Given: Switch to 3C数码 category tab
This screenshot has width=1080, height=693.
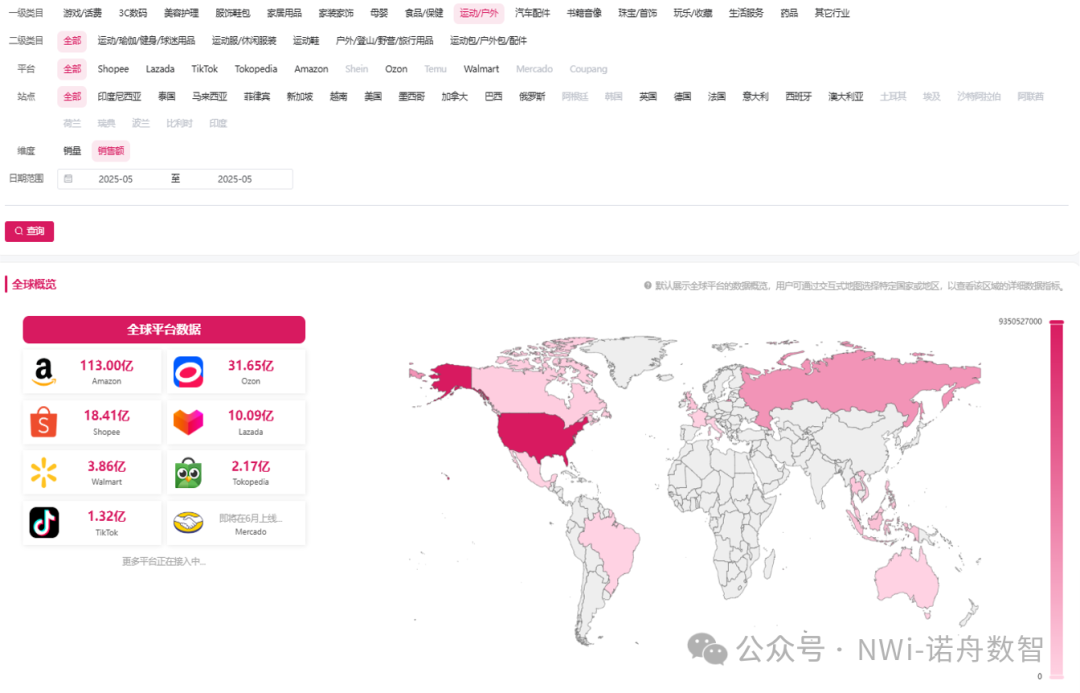Looking at the screenshot, I should (132, 13).
